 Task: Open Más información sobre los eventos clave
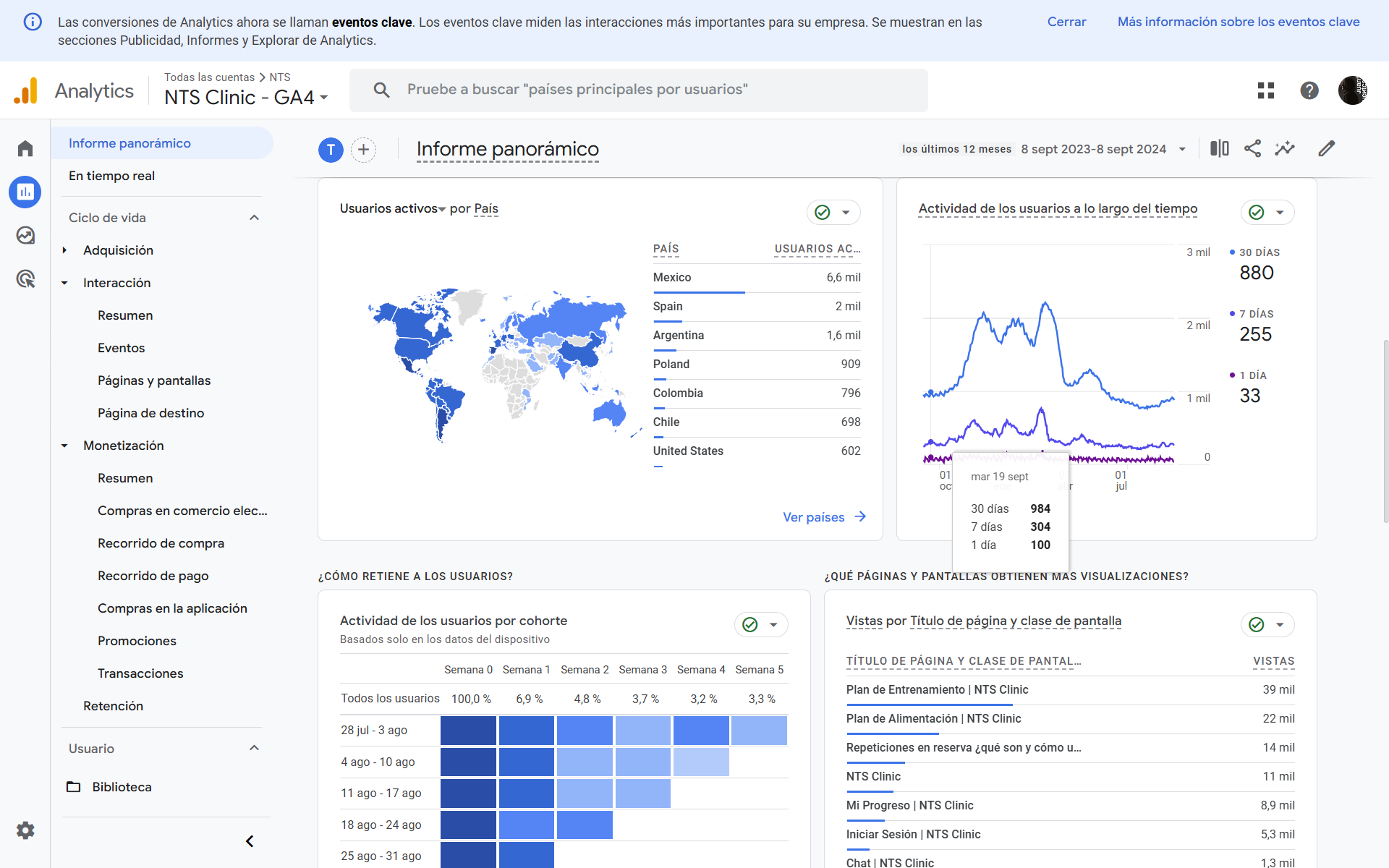1239,22
